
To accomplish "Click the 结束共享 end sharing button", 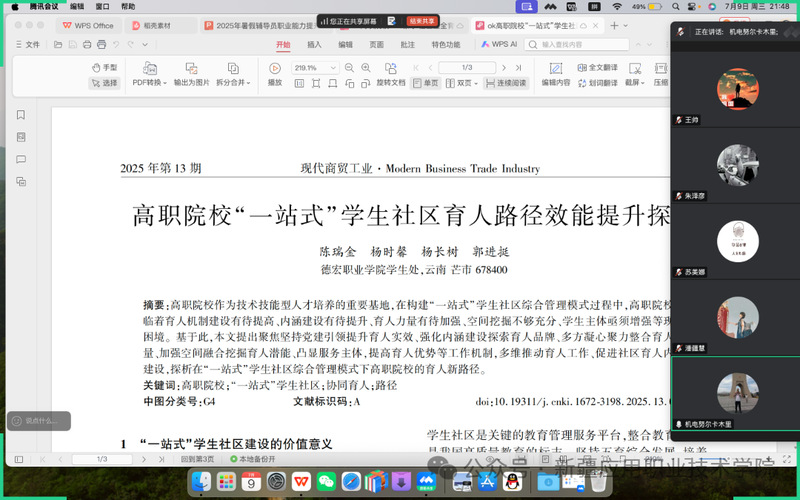I will click(x=421, y=20).
